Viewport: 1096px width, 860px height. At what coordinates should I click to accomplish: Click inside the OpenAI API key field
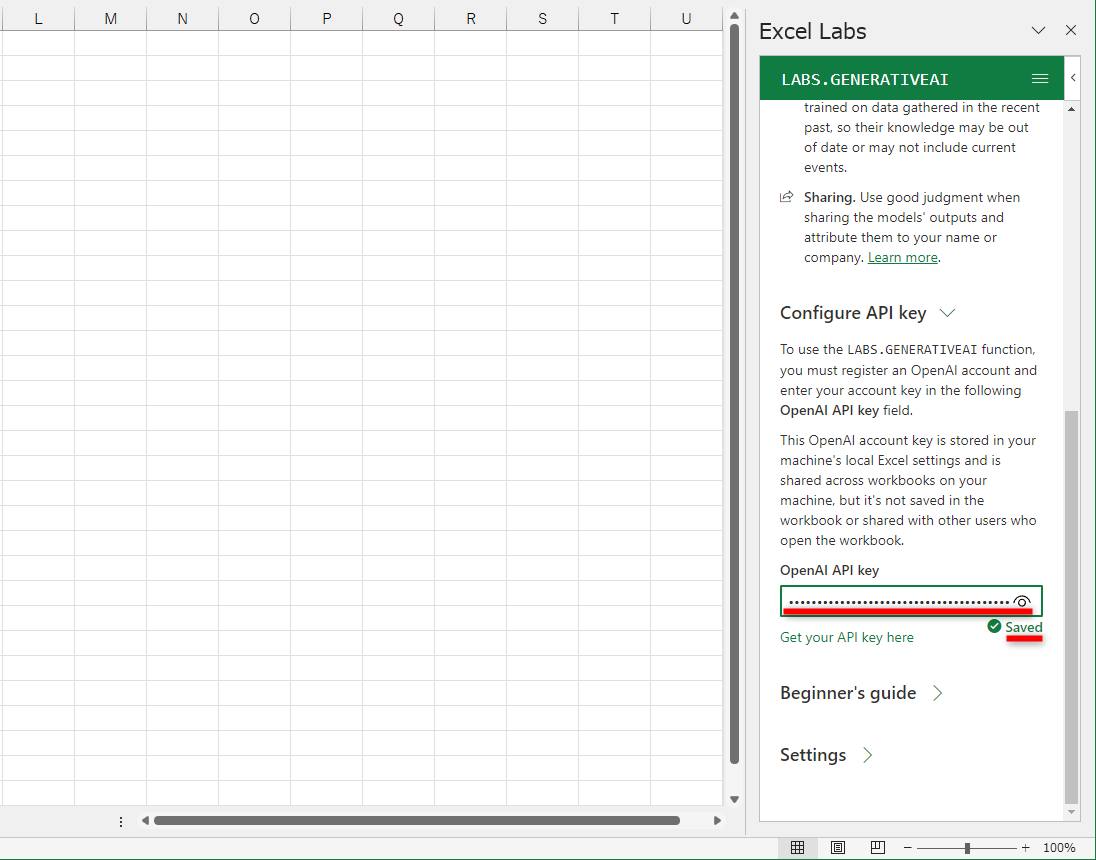tap(911, 601)
